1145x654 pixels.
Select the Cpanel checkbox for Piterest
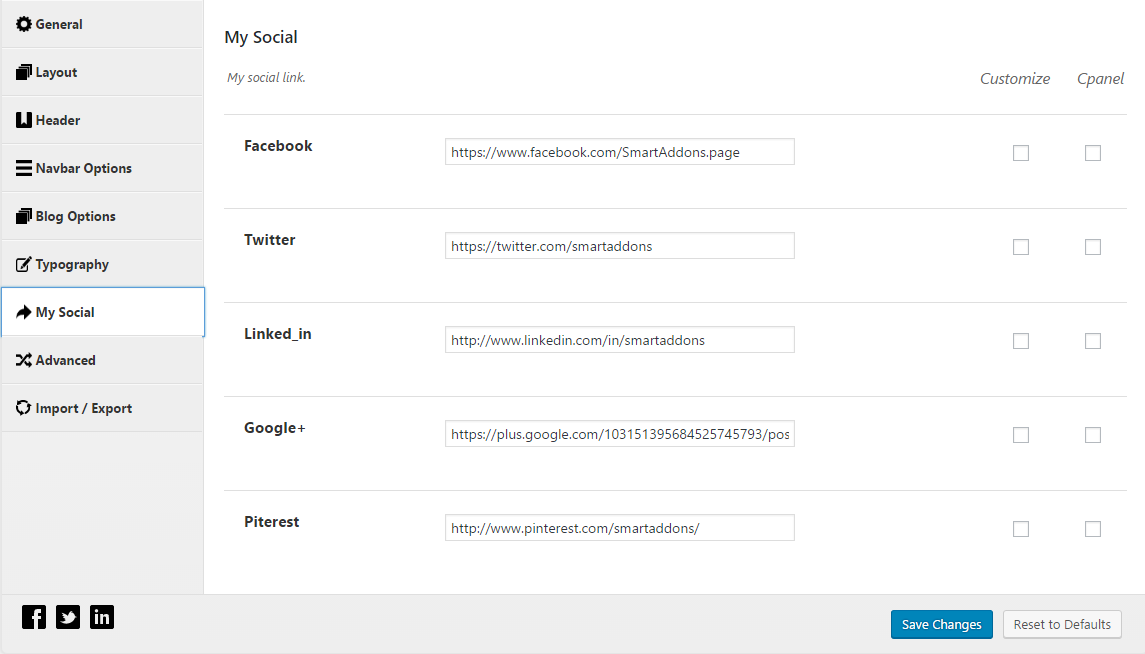(1092, 528)
